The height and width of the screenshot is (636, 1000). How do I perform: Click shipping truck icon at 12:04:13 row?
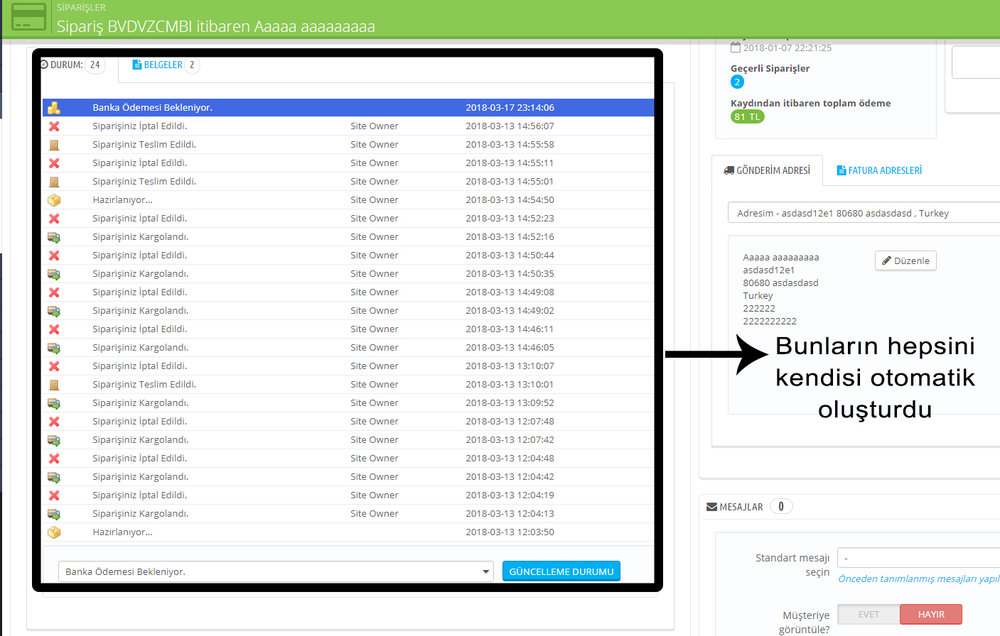(x=54, y=514)
